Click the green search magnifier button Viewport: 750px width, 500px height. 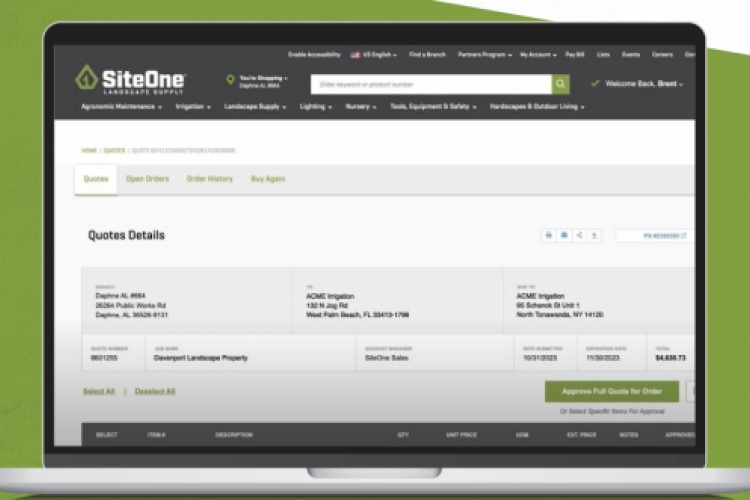point(562,84)
